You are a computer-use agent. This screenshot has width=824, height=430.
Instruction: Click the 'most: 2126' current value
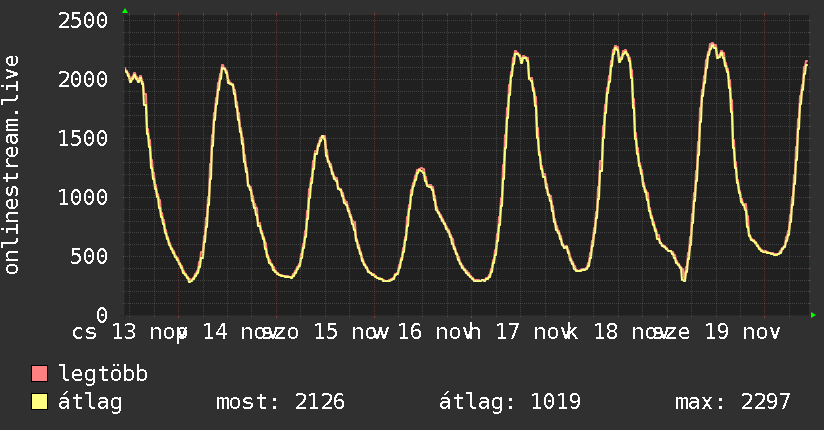tap(281, 402)
